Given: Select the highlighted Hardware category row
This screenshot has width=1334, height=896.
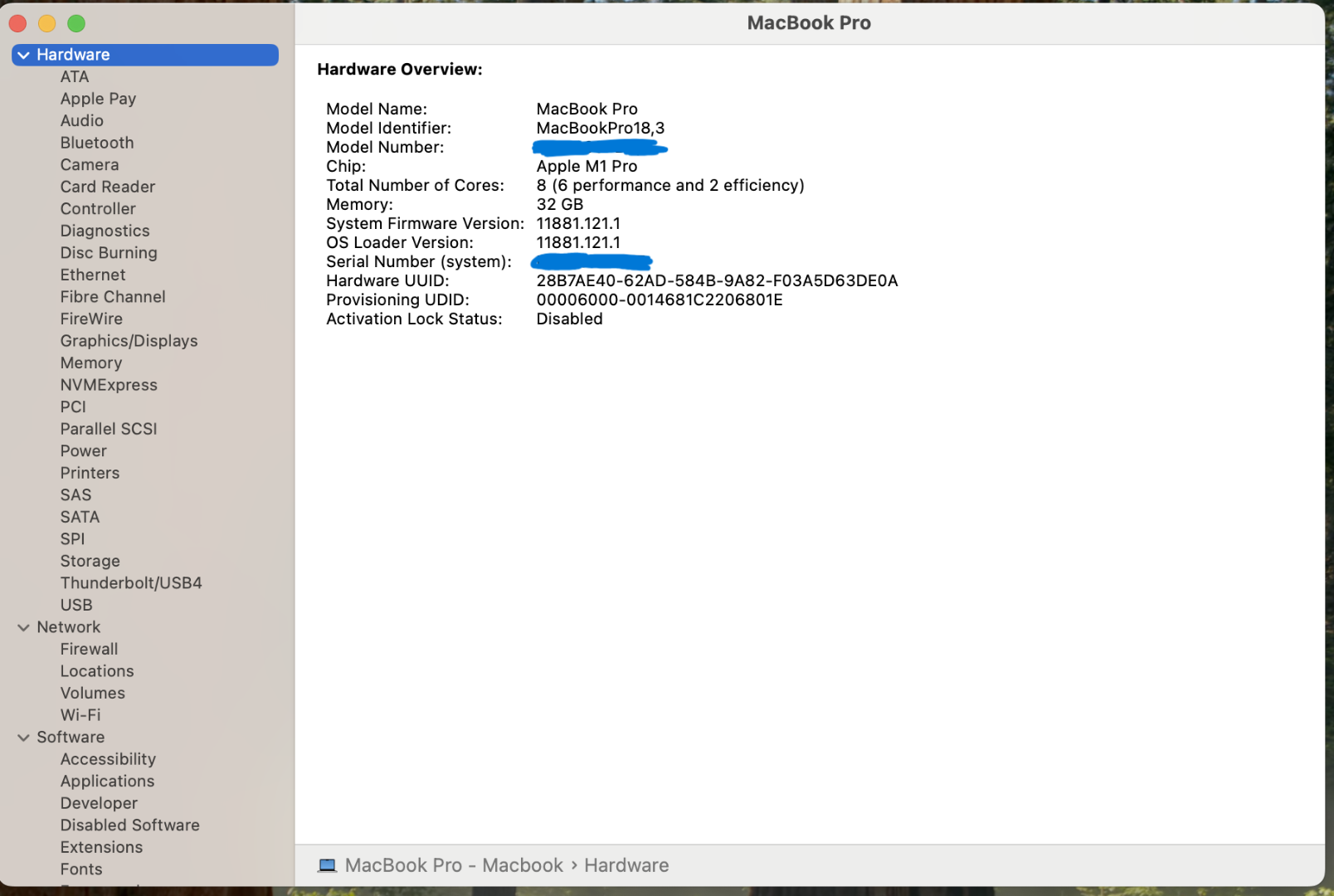Looking at the screenshot, I should 145,55.
